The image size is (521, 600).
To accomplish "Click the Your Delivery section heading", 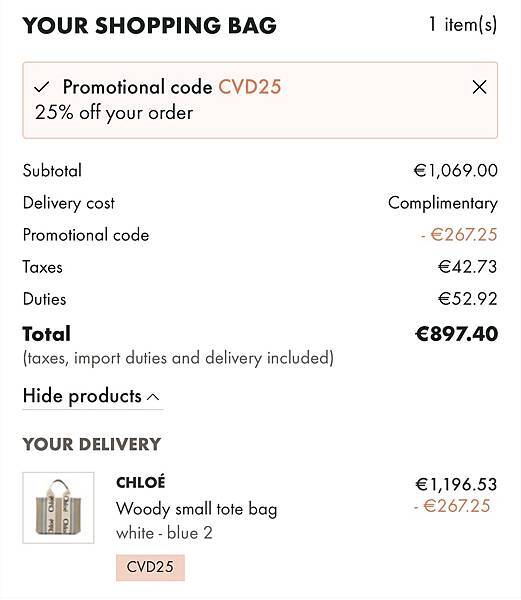I will (x=92, y=444).
